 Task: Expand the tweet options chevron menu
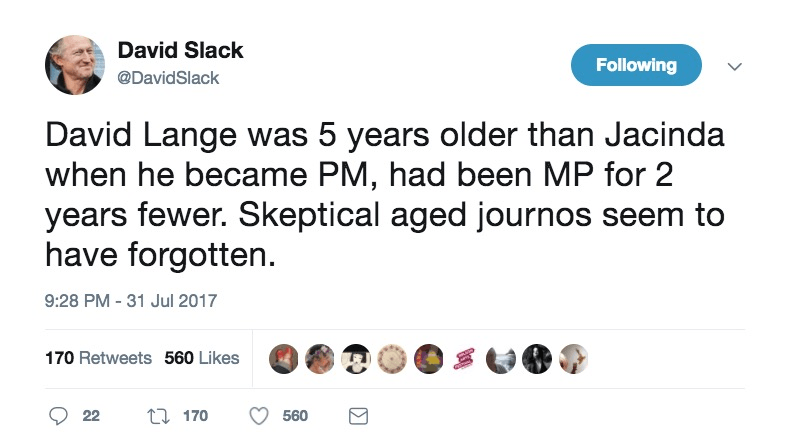point(734,68)
